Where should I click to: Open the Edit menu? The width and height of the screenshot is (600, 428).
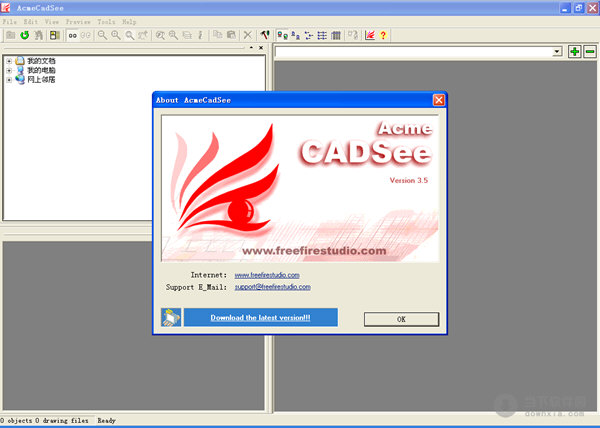pyautogui.click(x=31, y=22)
